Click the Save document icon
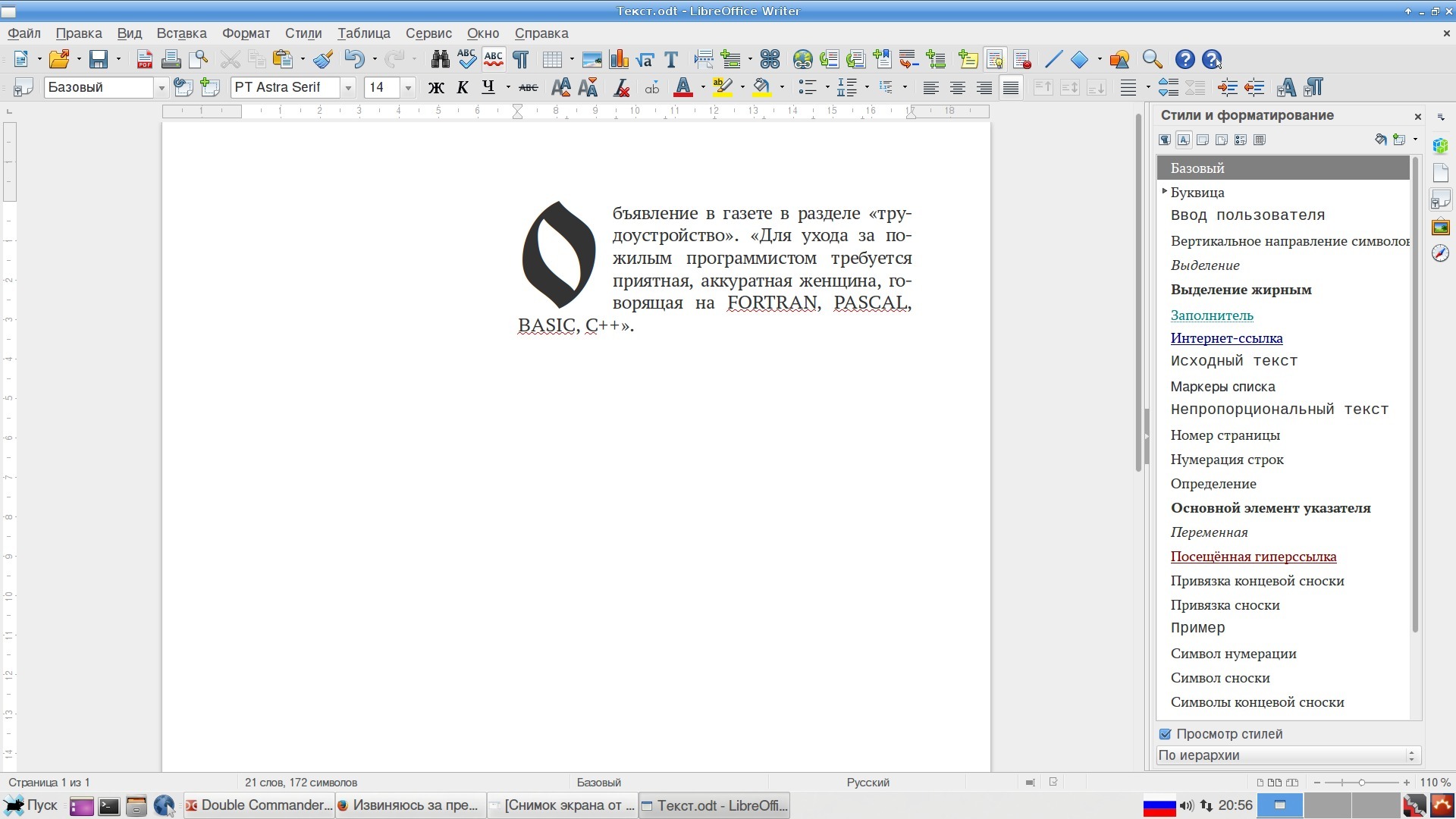This screenshot has width=1456, height=819. tap(99, 59)
